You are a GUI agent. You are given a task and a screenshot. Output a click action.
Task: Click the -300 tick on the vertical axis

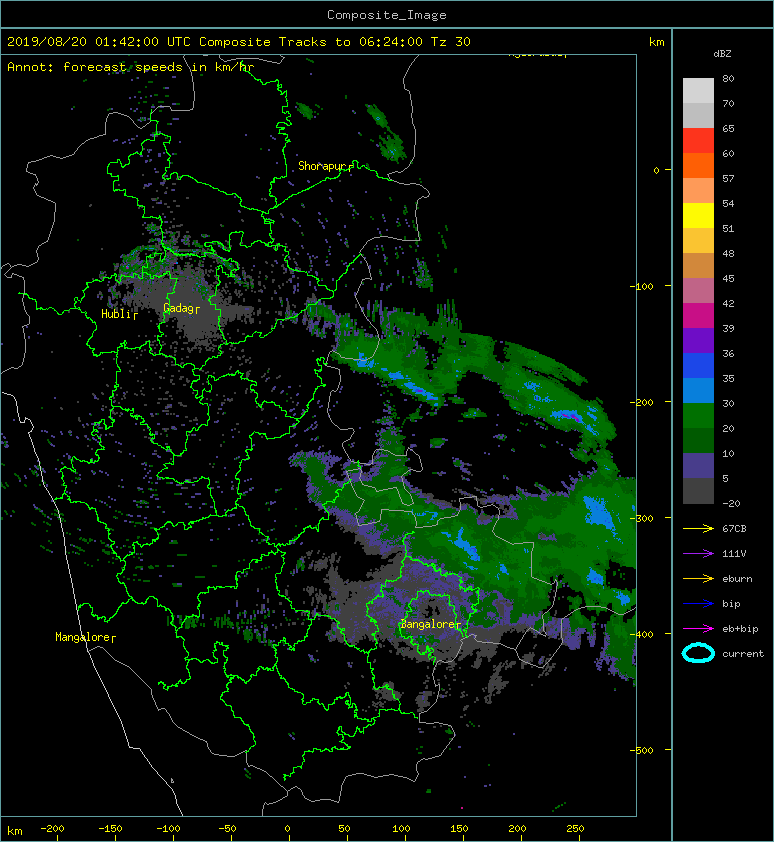tap(642, 518)
